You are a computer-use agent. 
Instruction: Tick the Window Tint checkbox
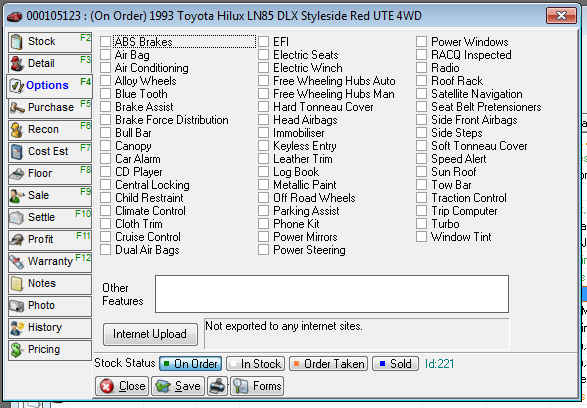pos(422,237)
